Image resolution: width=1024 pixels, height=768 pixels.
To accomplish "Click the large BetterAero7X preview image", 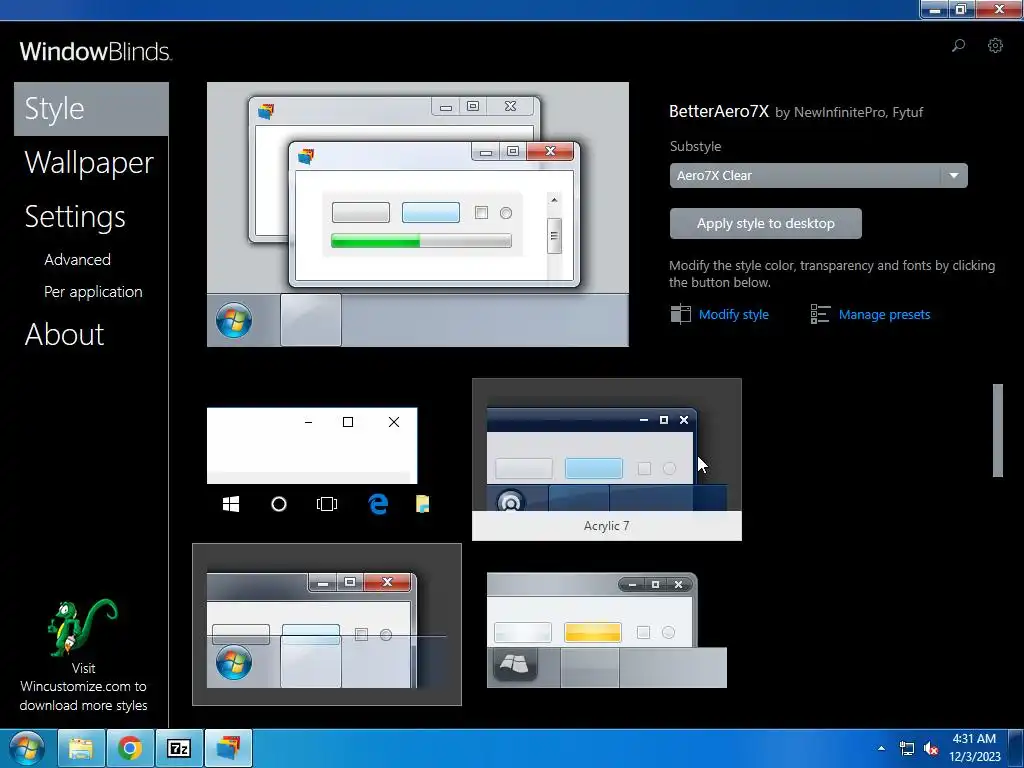I will point(418,214).
